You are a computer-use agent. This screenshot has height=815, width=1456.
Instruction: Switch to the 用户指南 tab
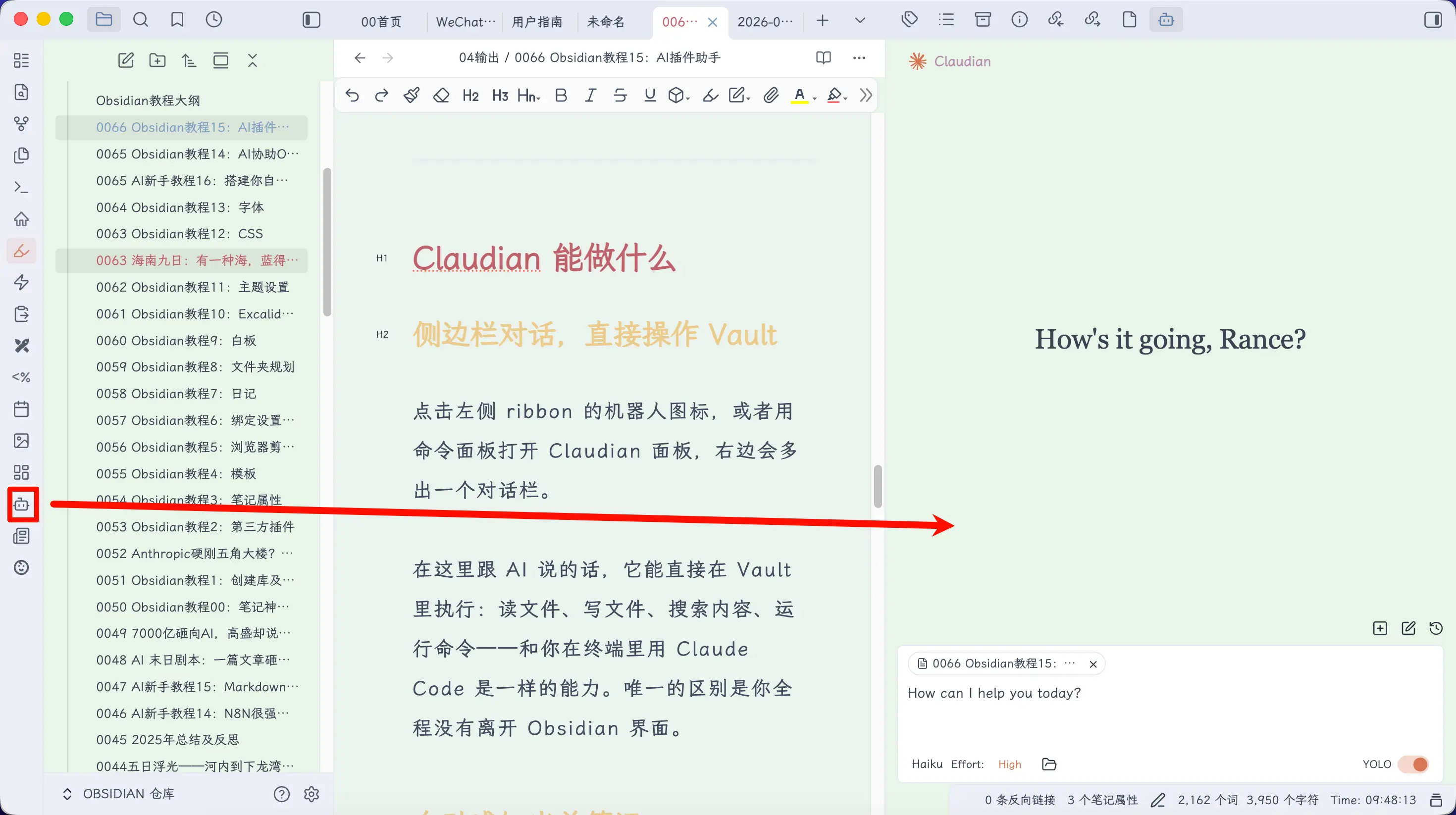pyautogui.click(x=537, y=21)
